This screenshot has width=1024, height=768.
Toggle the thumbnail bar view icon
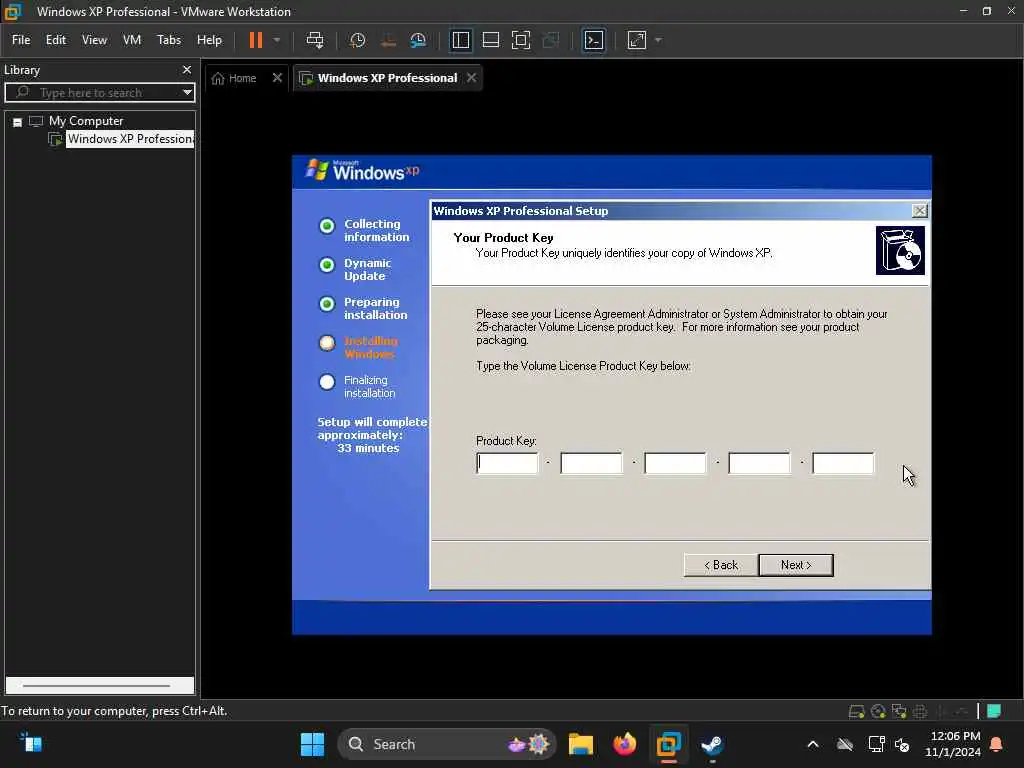coord(490,40)
